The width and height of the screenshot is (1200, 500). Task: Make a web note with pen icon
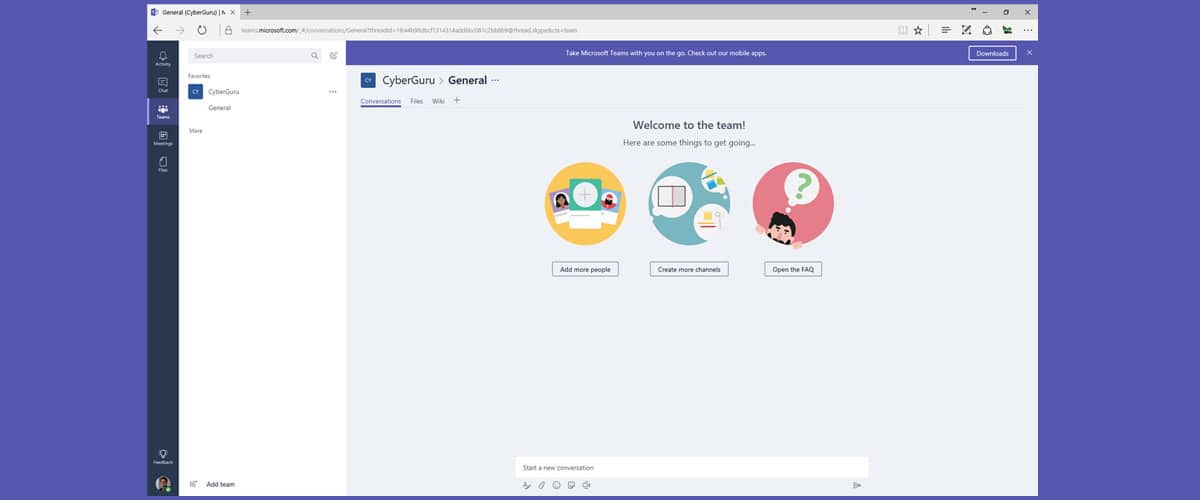click(967, 30)
